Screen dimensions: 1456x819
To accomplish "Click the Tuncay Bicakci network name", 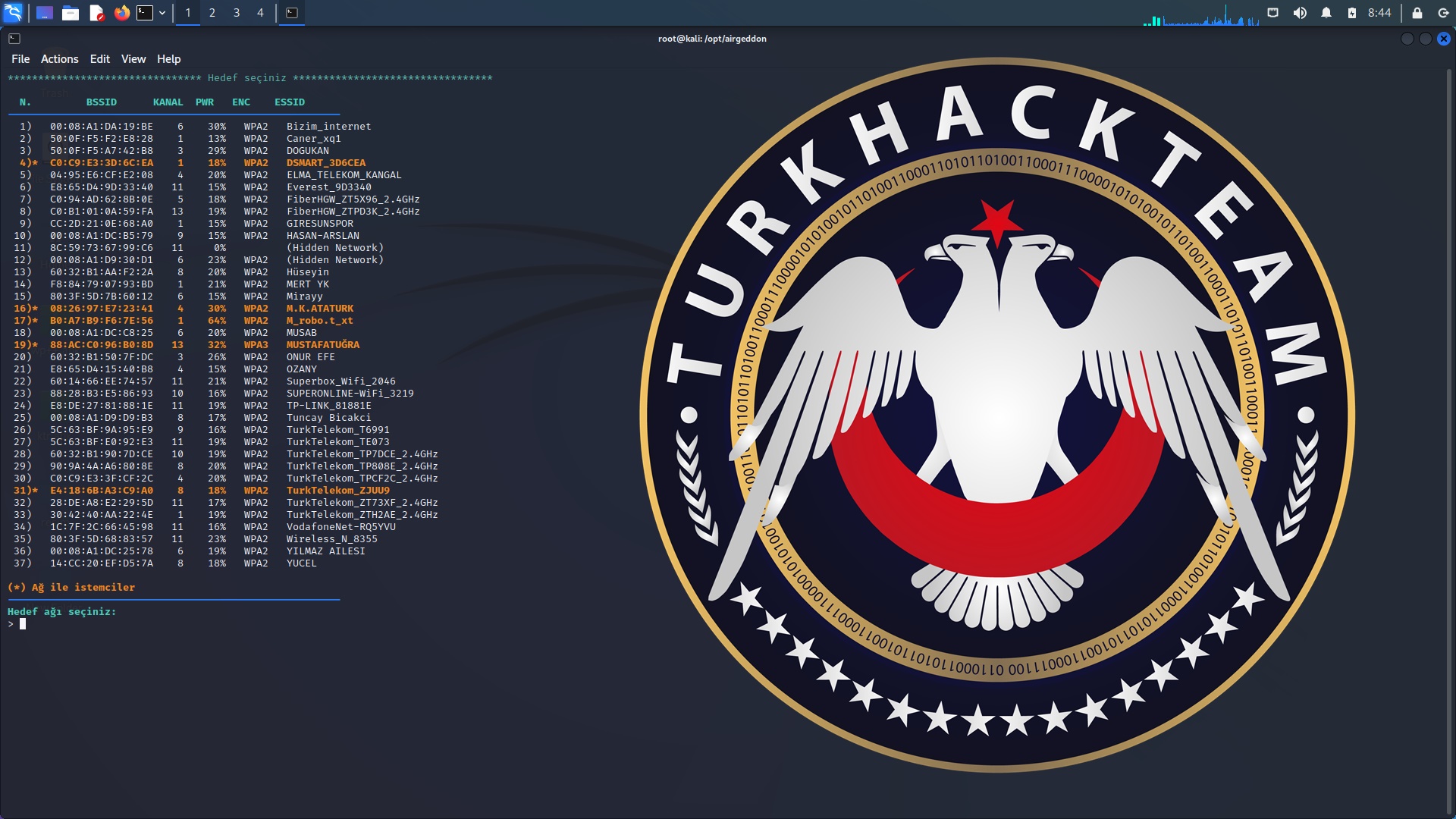I will (329, 418).
